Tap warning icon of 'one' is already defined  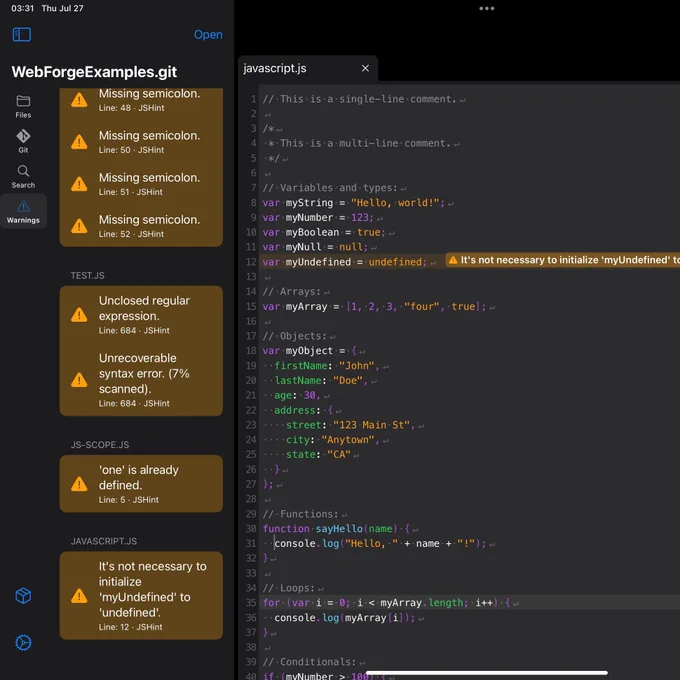pyautogui.click(x=79, y=484)
